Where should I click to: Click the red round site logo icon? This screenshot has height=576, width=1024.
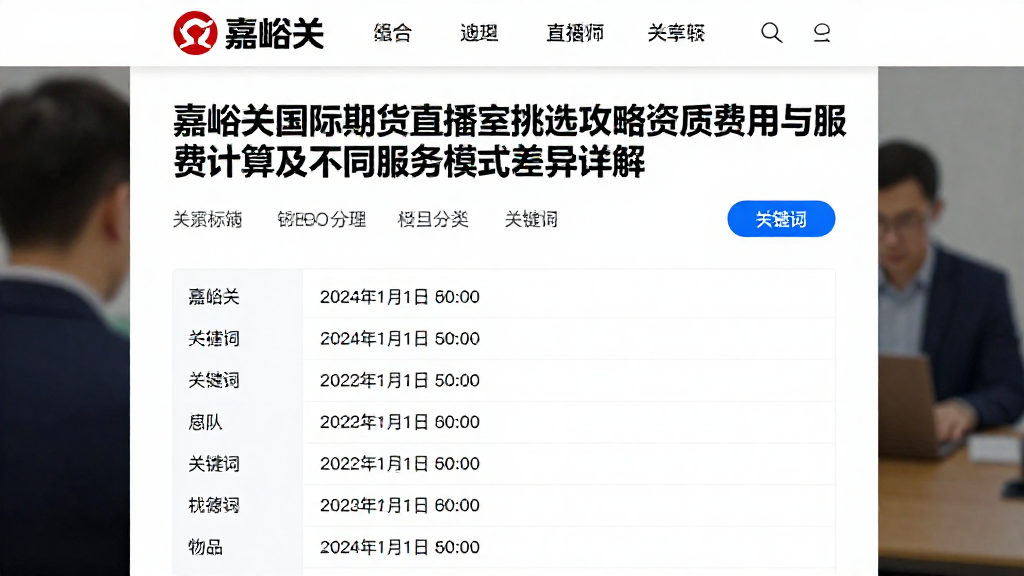pos(195,33)
